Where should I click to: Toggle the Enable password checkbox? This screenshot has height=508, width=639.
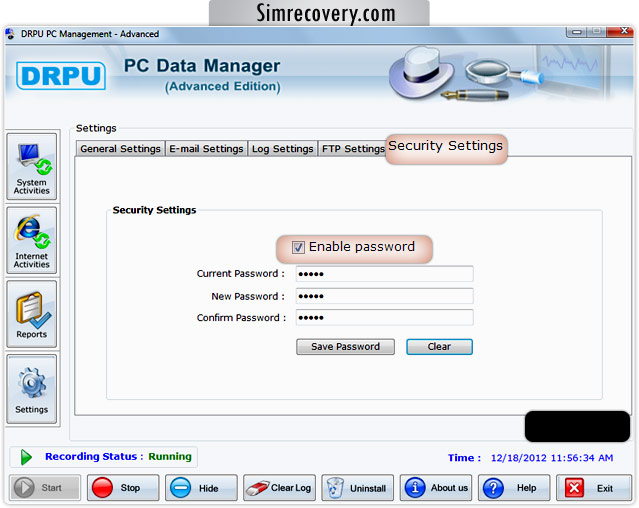click(298, 247)
